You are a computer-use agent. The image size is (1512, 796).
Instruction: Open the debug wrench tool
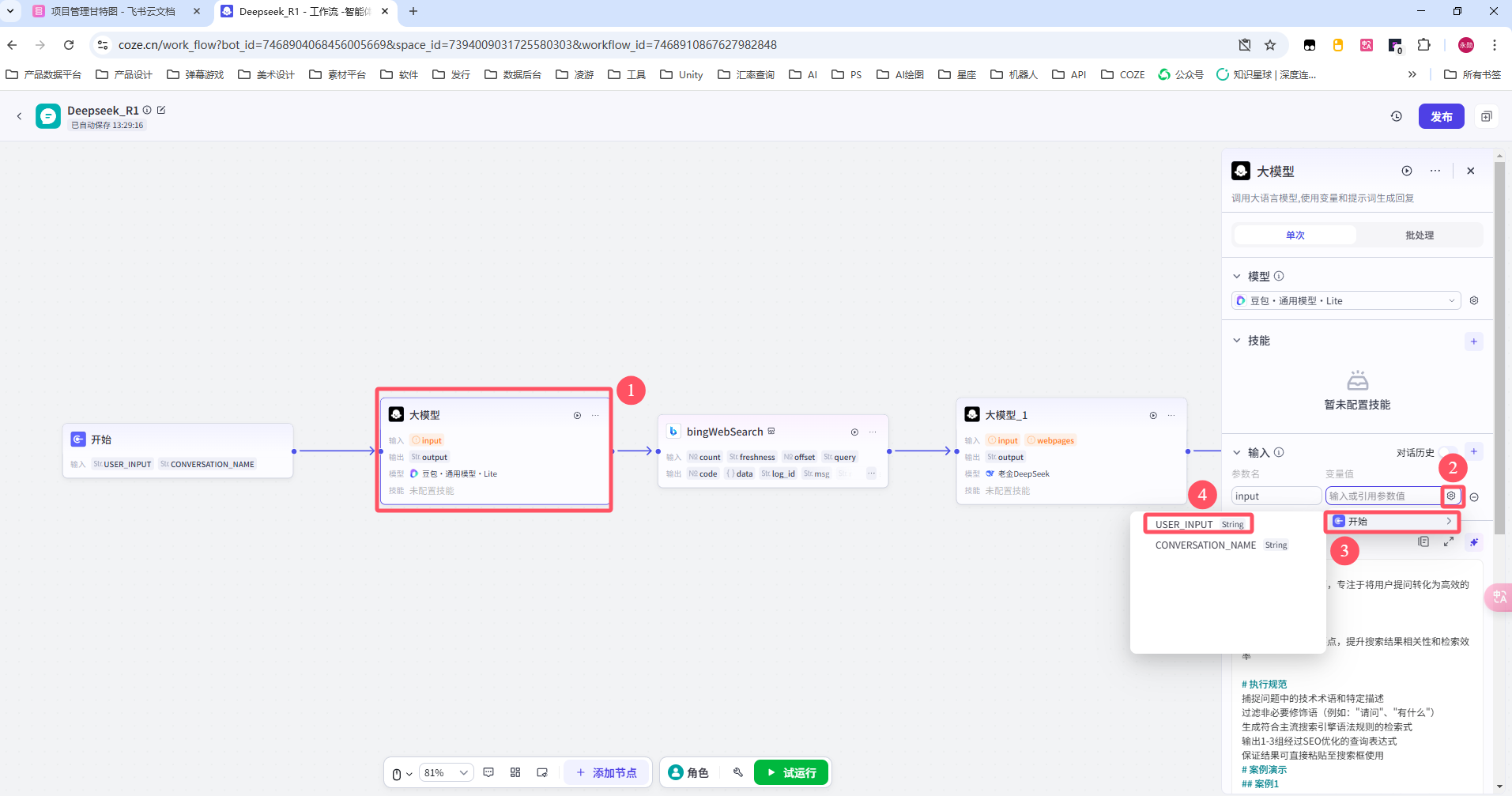click(x=738, y=772)
